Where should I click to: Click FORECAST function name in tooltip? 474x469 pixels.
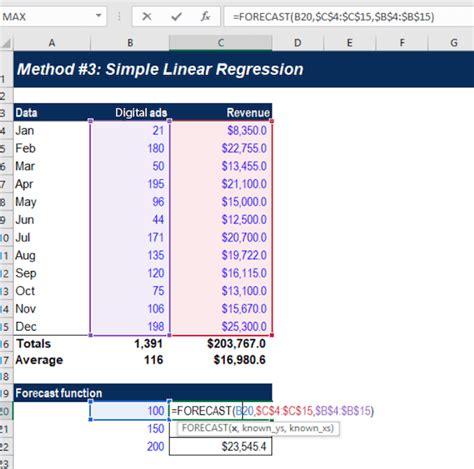[x=205, y=428]
